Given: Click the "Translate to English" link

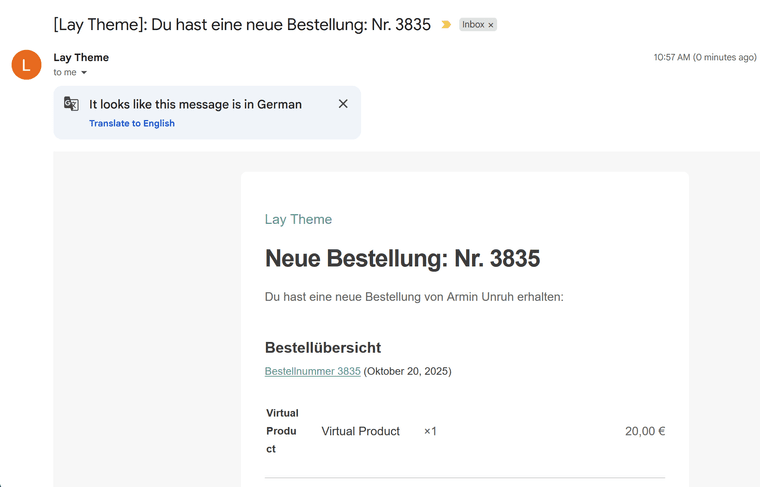Looking at the screenshot, I should [x=132, y=124].
